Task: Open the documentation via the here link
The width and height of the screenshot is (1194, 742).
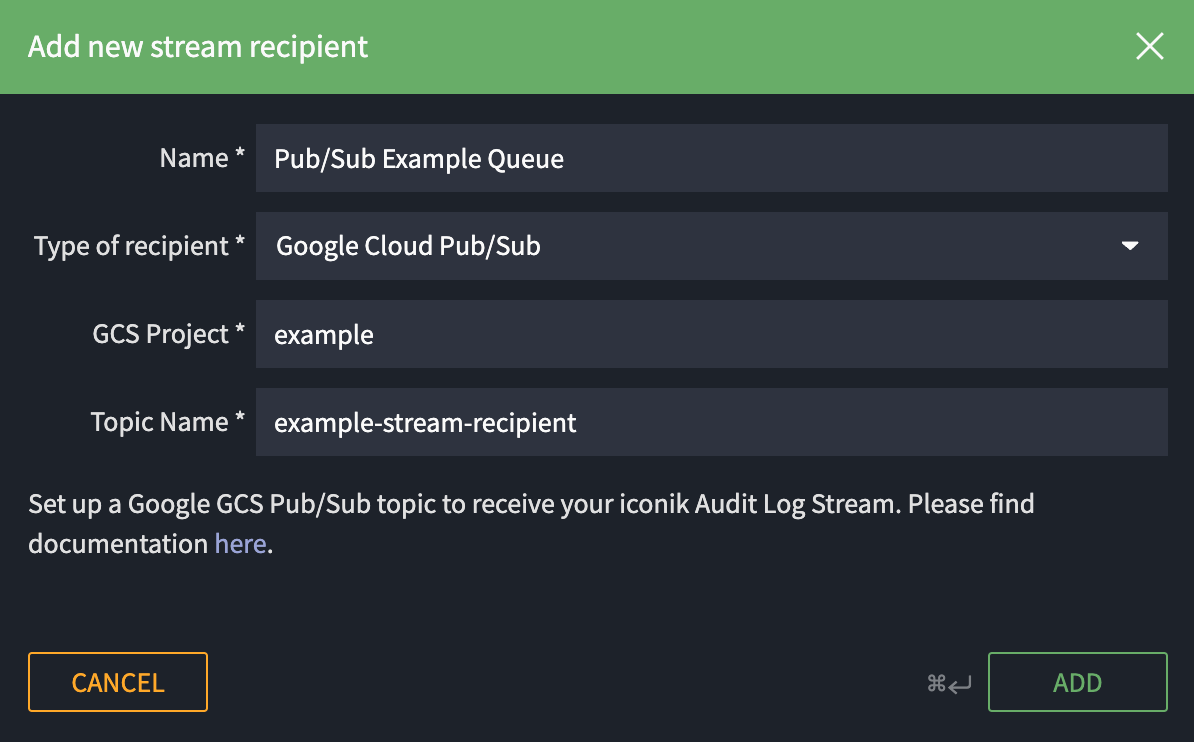Action: [240, 543]
